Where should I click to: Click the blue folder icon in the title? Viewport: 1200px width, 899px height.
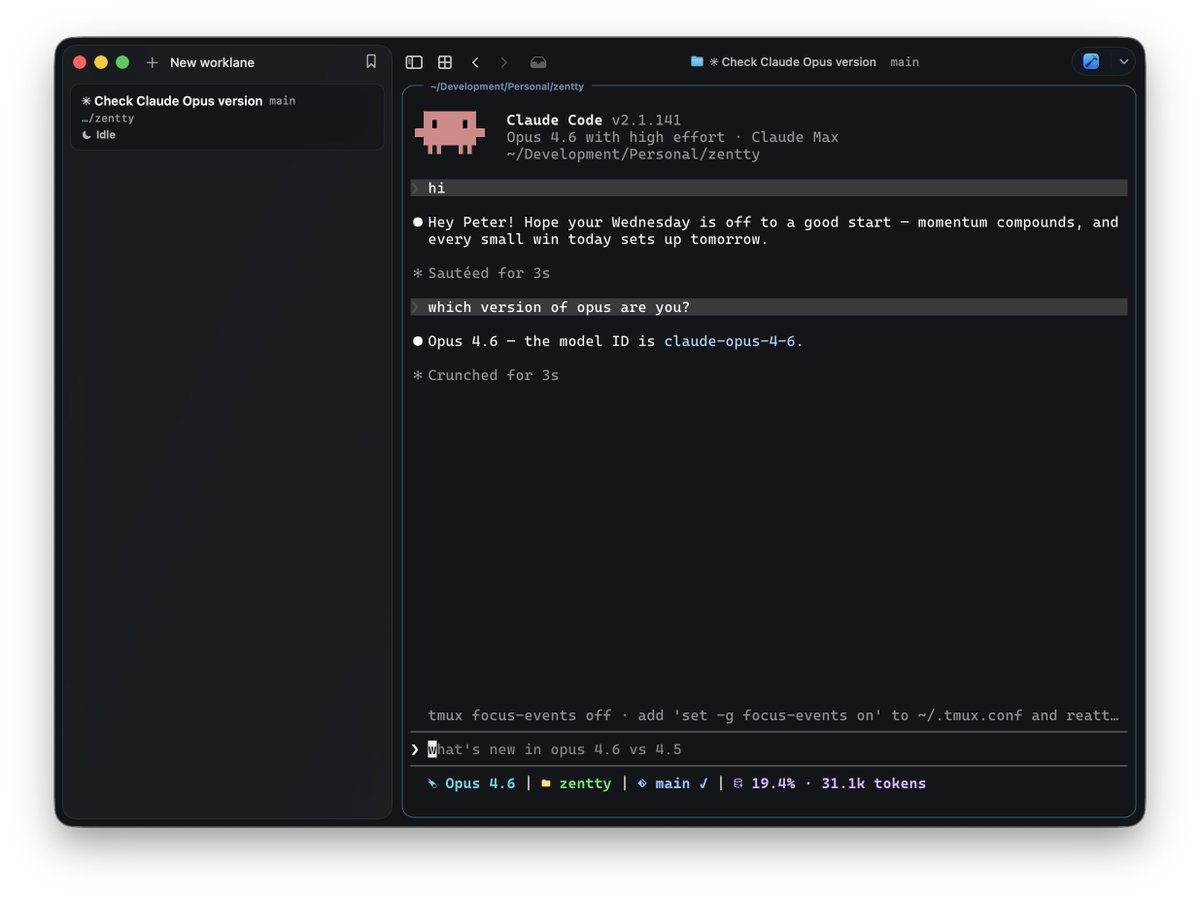point(697,62)
